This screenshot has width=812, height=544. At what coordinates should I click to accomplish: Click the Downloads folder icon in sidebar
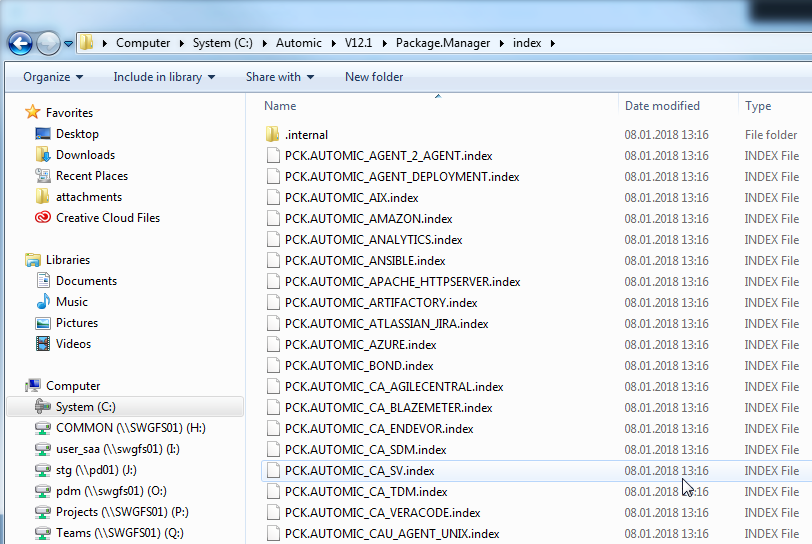tap(42, 154)
